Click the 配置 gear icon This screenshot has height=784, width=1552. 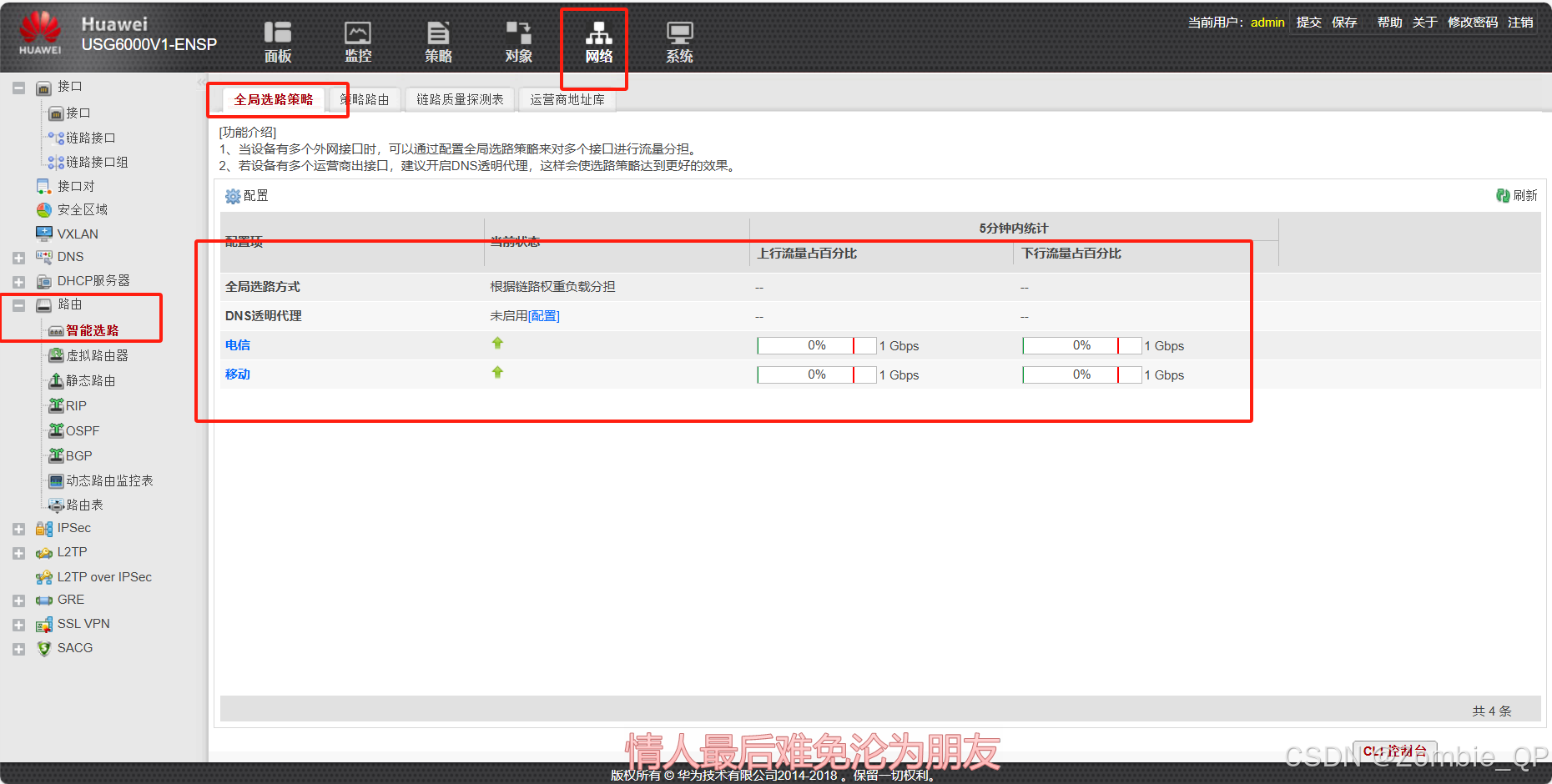click(233, 196)
